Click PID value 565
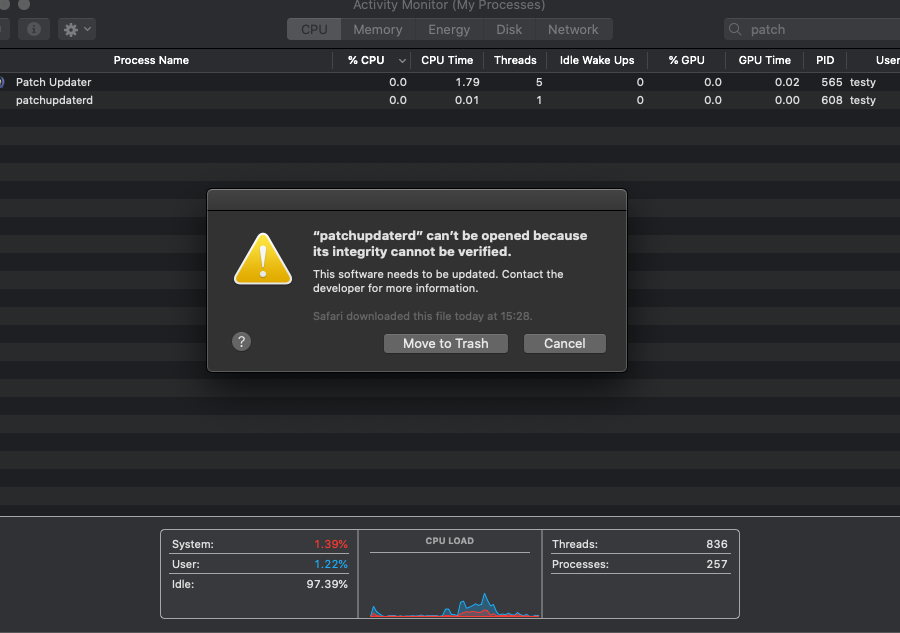Image resolution: width=900 pixels, height=633 pixels. pyautogui.click(x=832, y=82)
